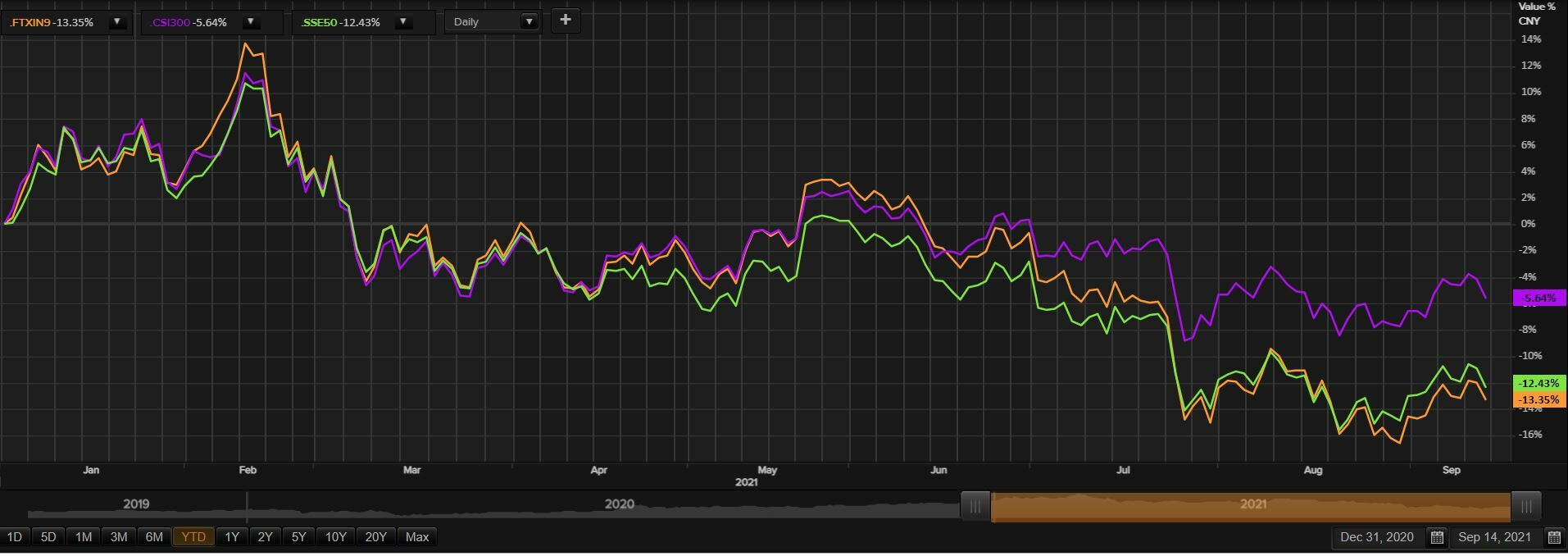Expand the .CSI300 series dropdown arrow
This screenshot has height=556, width=1568.
[x=251, y=22]
